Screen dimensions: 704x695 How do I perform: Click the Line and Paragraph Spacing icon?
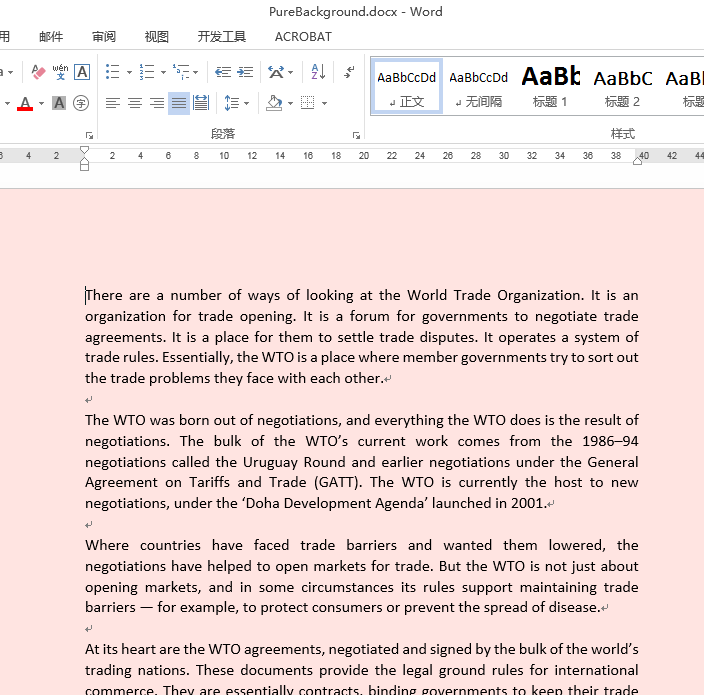pos(232,103)
